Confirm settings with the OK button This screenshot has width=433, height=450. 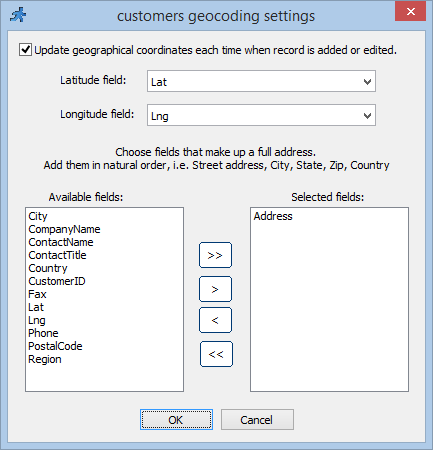pyautogui.click(x=176, y=420)
